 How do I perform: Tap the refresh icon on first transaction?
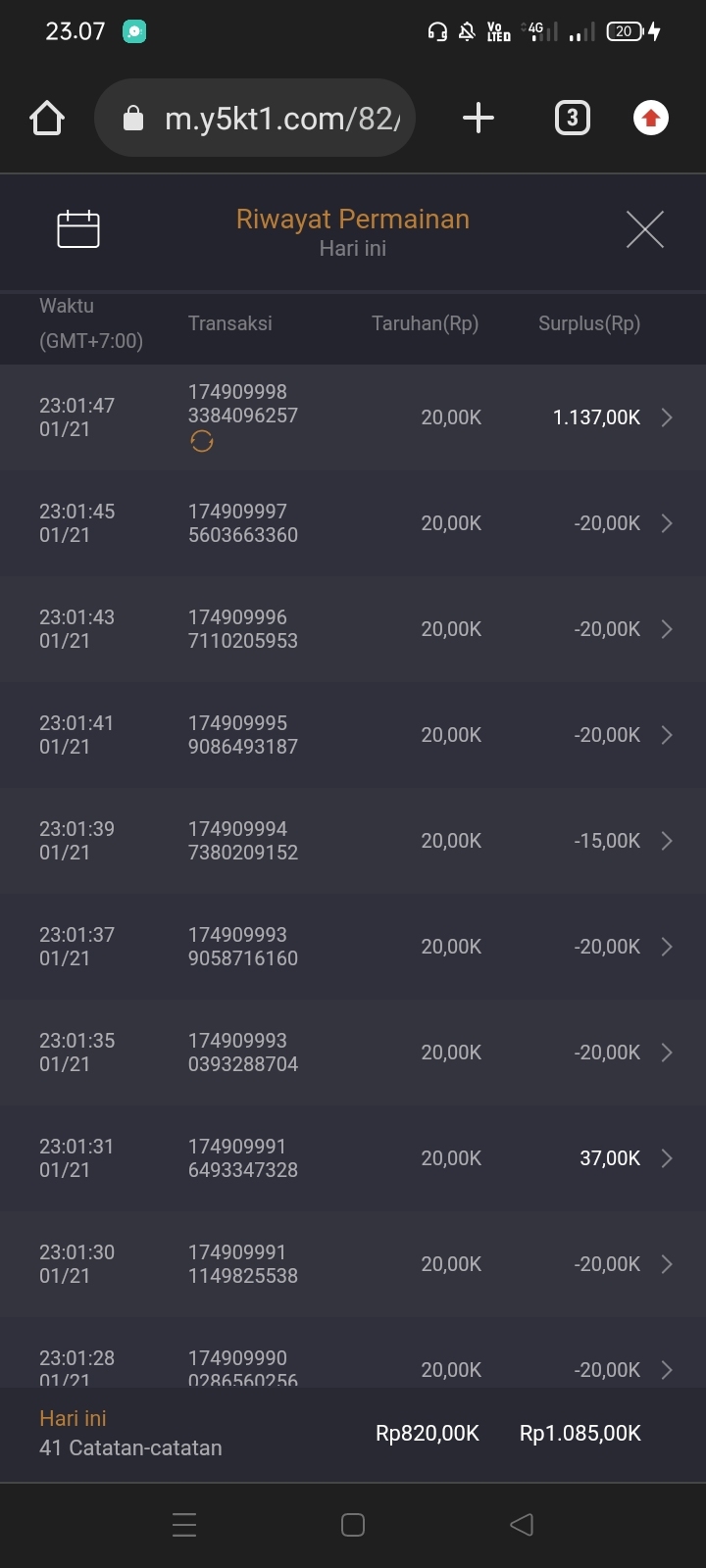[202, 442]
